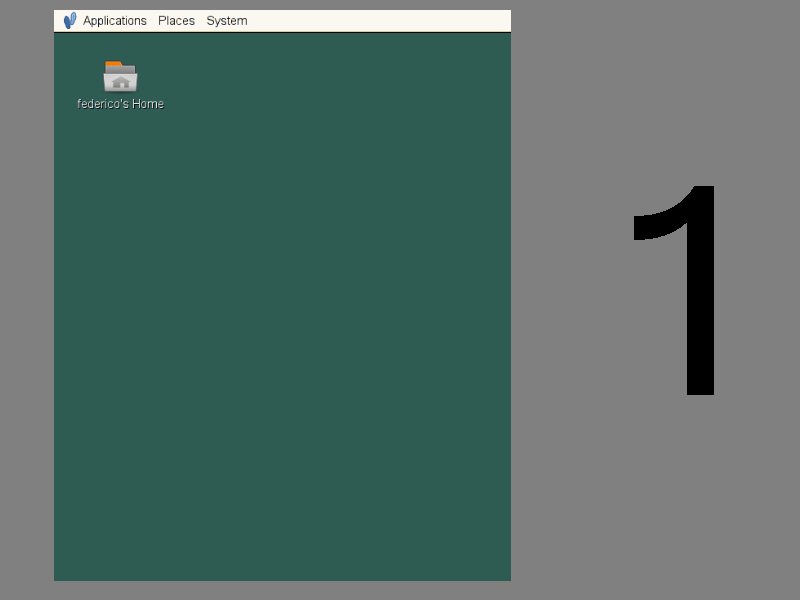The width and height of the screenshot is (800, 600).
Task: Click the bottom-right corner of the green desktop
Action: point(504,574)
